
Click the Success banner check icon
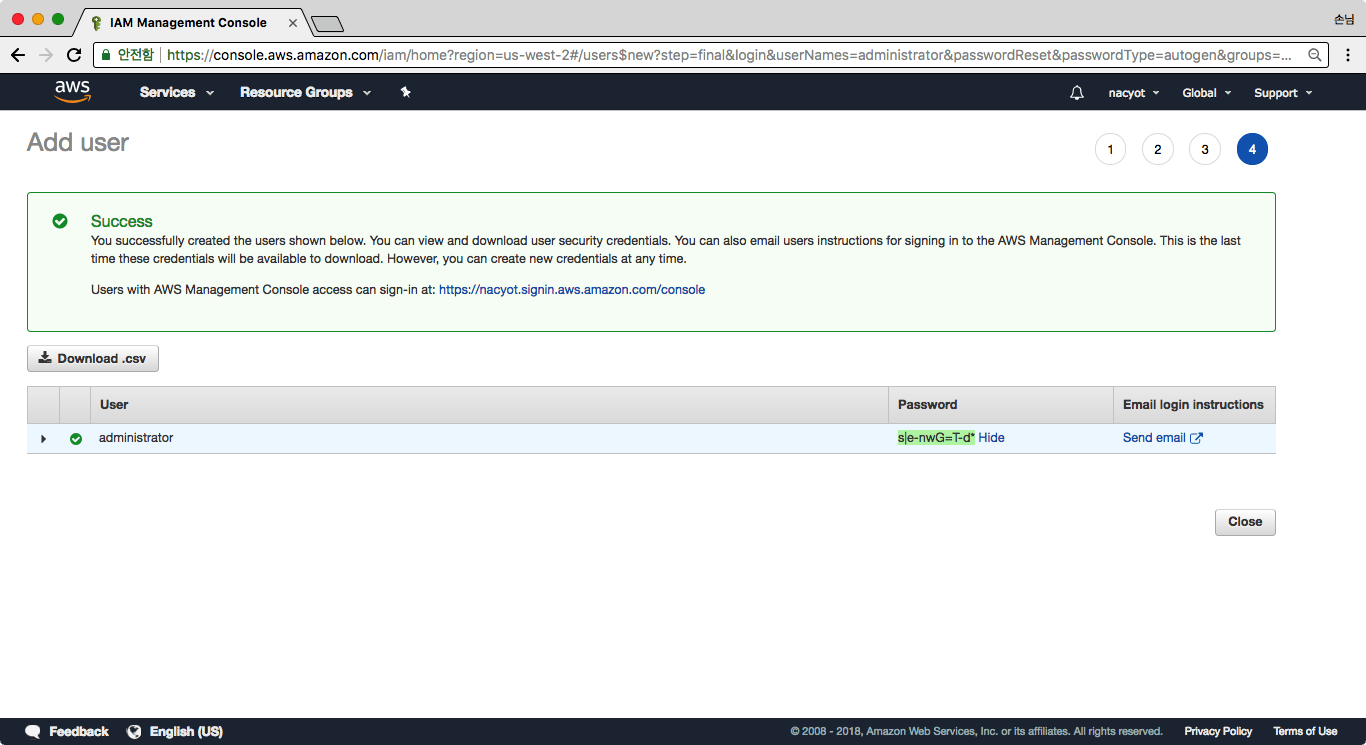[60, 221]
